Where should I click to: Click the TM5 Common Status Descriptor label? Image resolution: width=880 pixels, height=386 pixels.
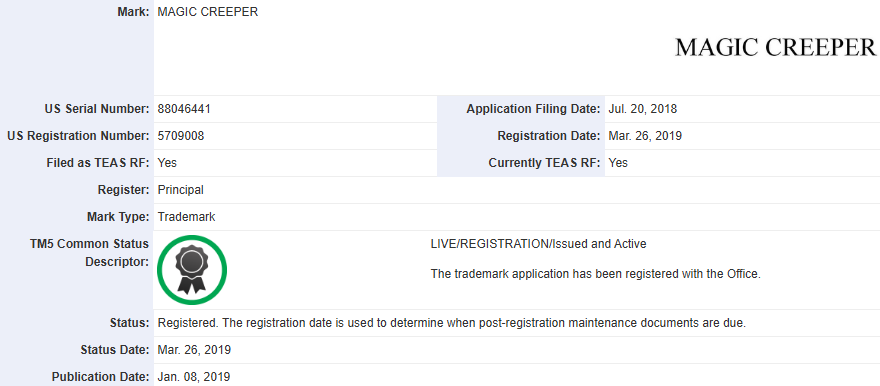click(91, 252)
